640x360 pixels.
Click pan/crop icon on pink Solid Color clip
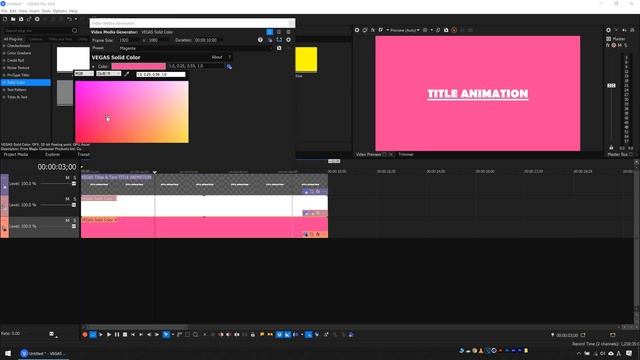(311, 234)
